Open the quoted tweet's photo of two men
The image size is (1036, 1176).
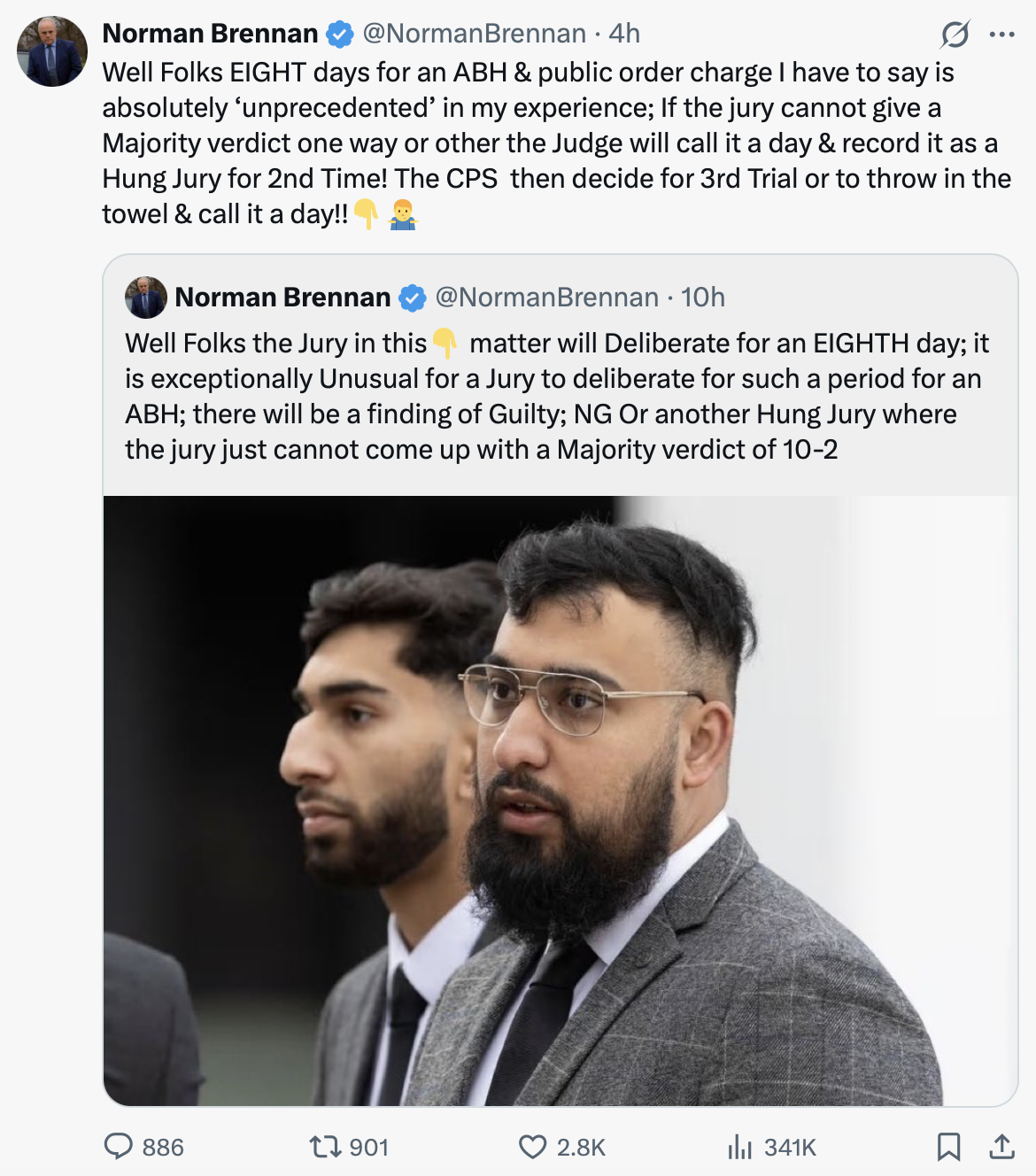(x=561, y=801)
